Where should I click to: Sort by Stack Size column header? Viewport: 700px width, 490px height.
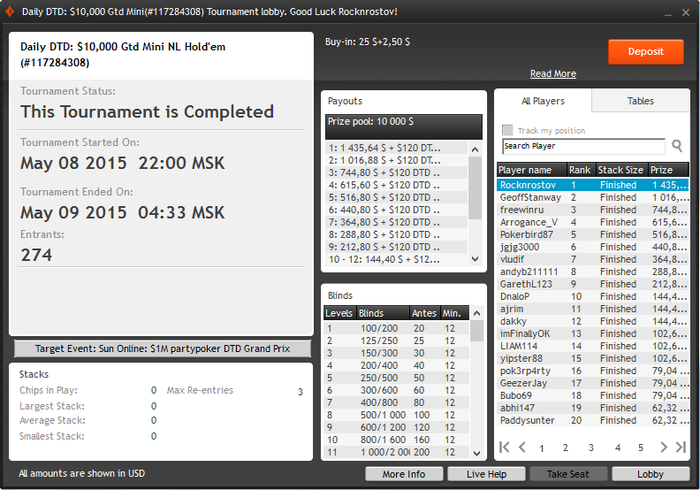click(x=622, y=170)
